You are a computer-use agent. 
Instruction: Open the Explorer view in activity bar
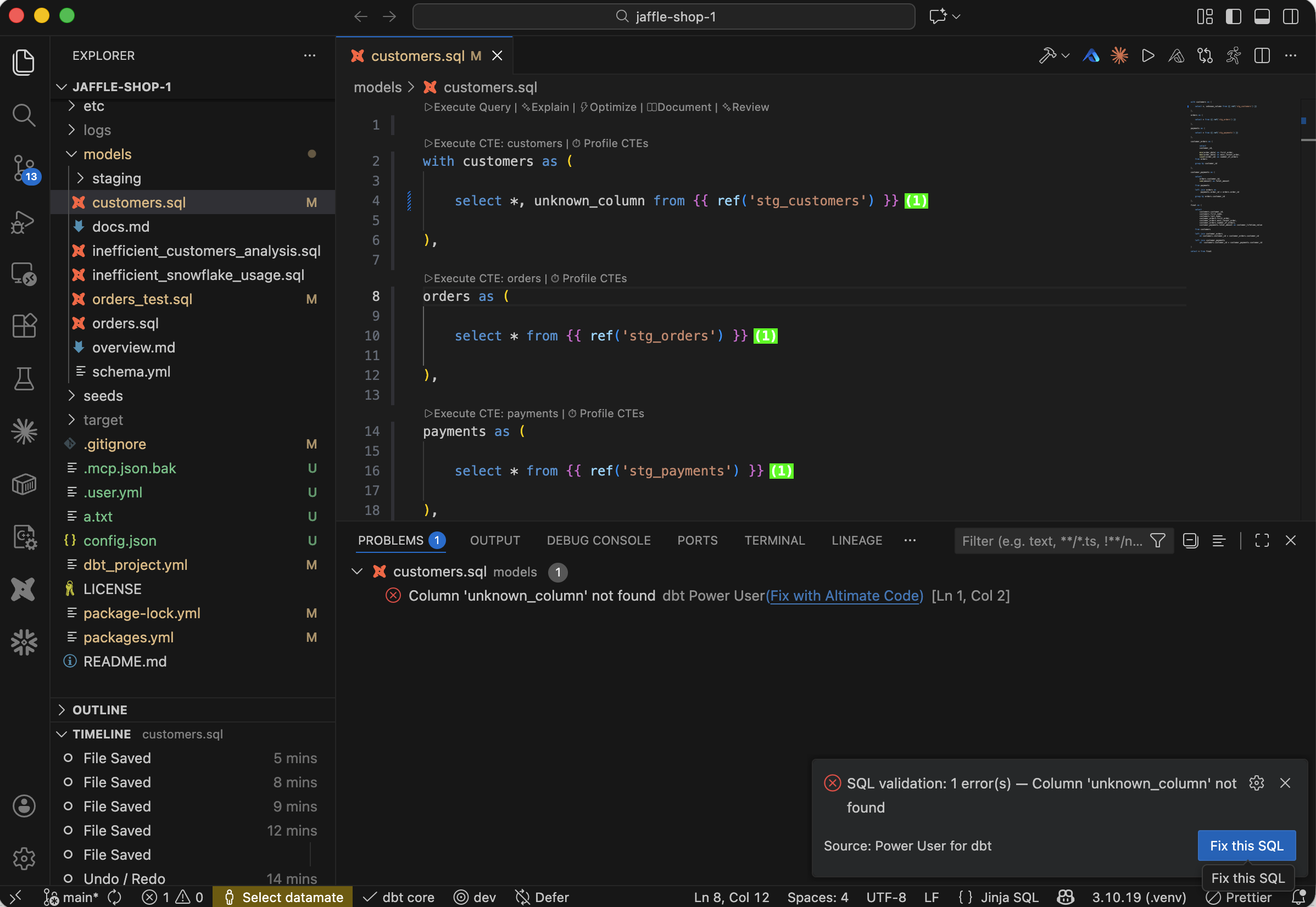pyautogui.click(x=23, y=61)
